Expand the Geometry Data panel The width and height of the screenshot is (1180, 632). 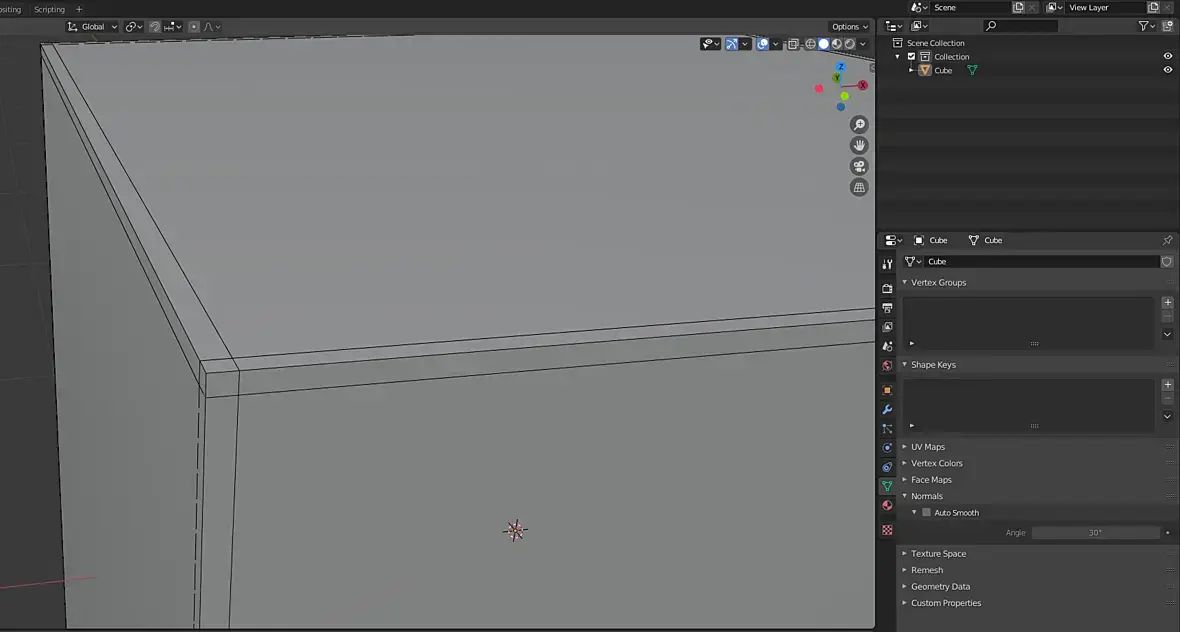click(905, 586)
